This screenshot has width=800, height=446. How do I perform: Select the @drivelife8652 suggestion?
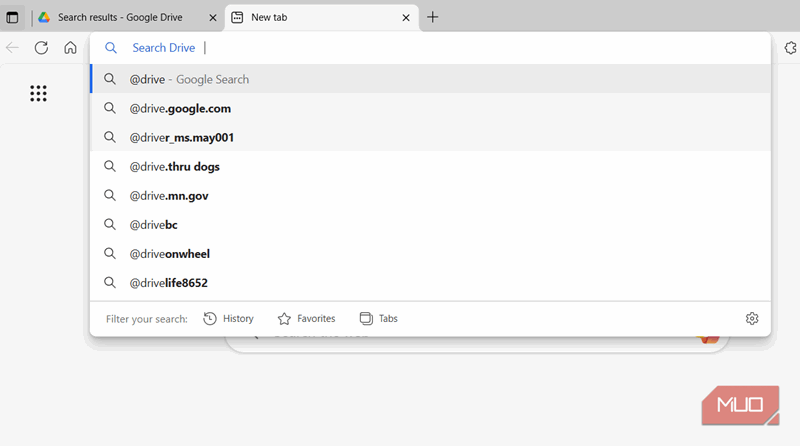(x=430, y=283)
